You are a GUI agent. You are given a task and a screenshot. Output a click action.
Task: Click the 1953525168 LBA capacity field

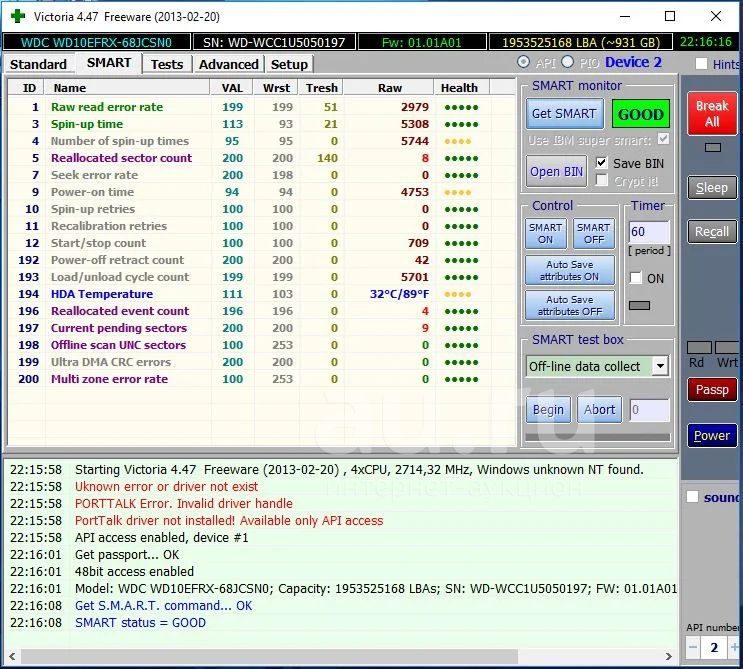point(581,42)
